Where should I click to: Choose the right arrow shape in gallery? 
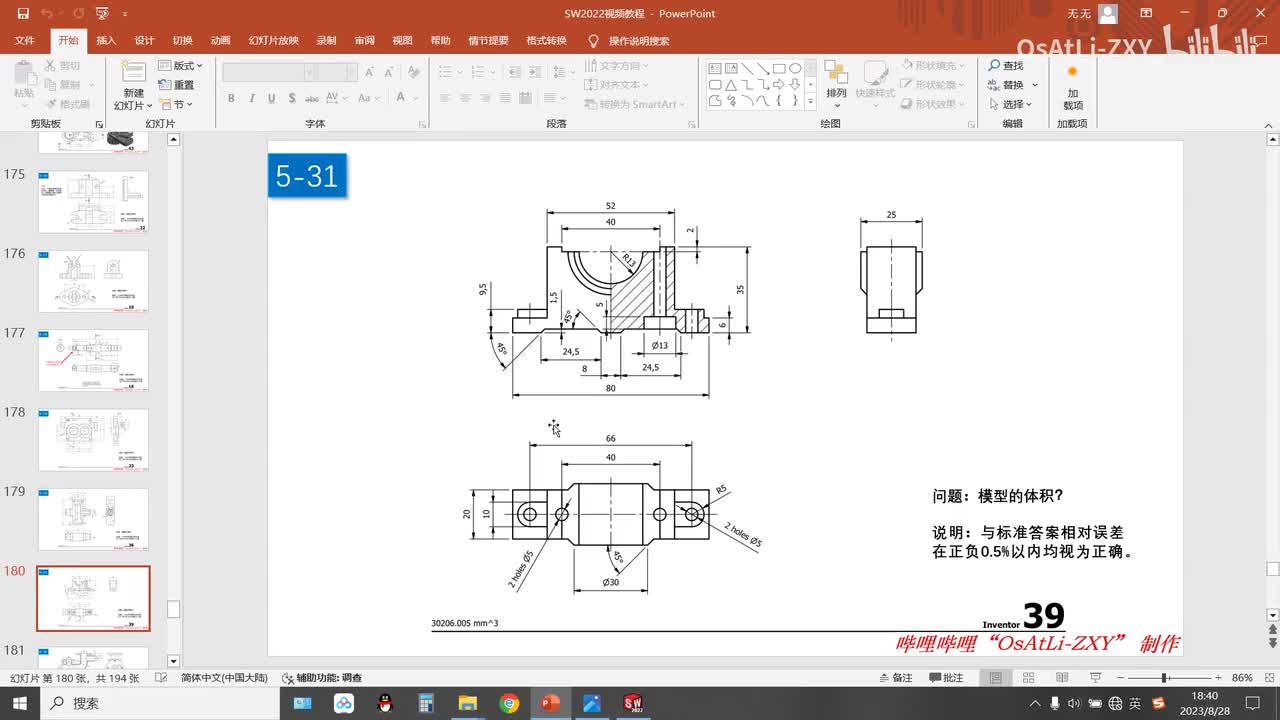(x=779, y=85)
